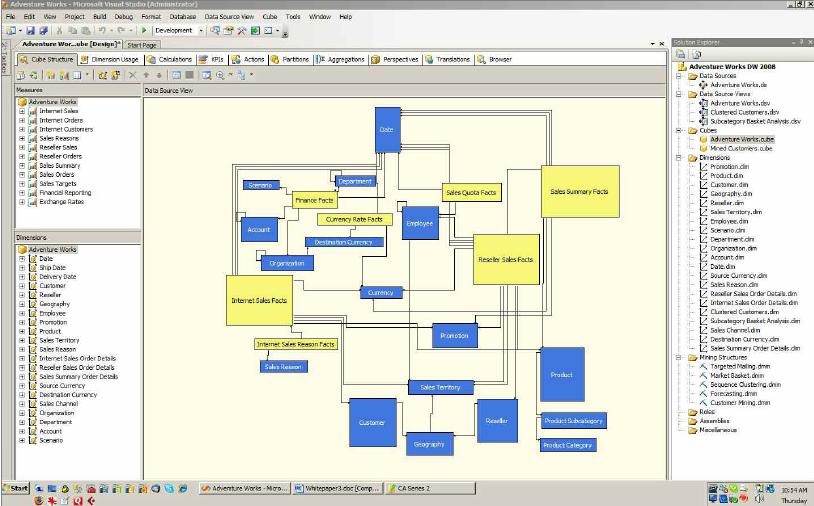Image resolution: width=814 pixels, height=506 pixels.
Task: Open the Toolbox hammer-and-wrench icon
Action: 242,31
